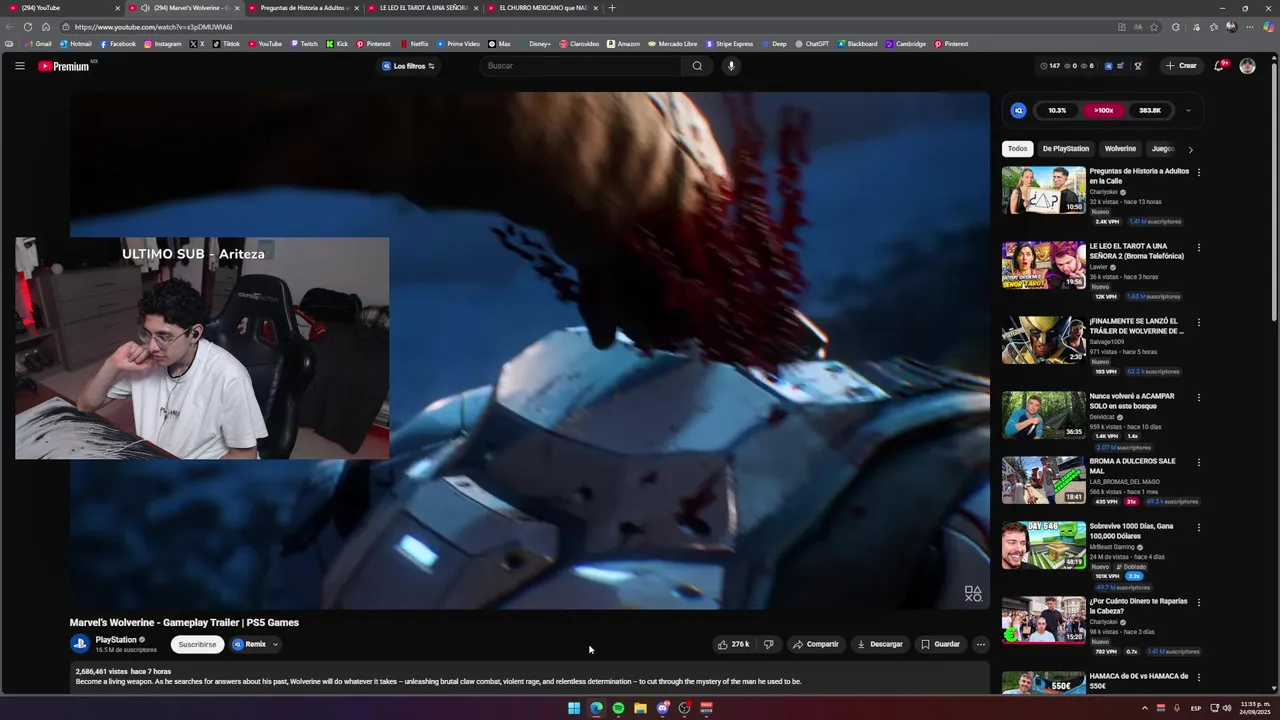Click inside the Buscar search field
This screenshot has height=720, width=1280.
pos(582,66)
